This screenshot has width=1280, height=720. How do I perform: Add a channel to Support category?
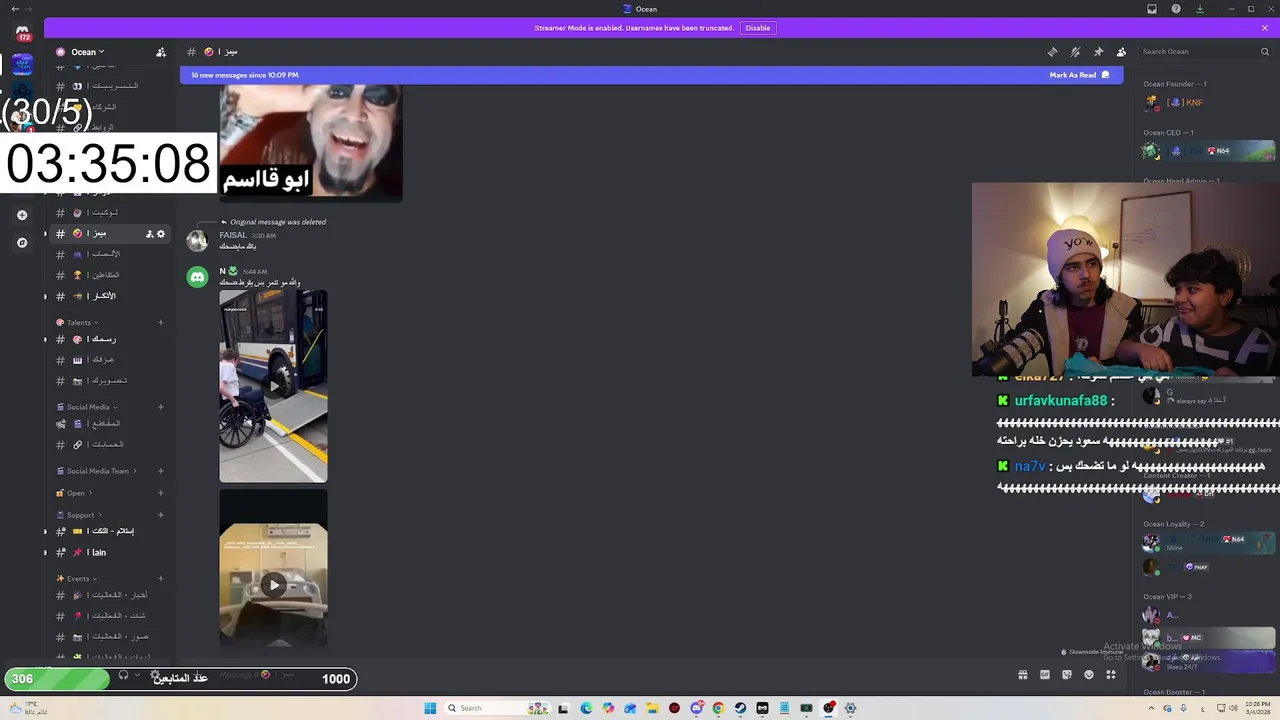[160, 515]
